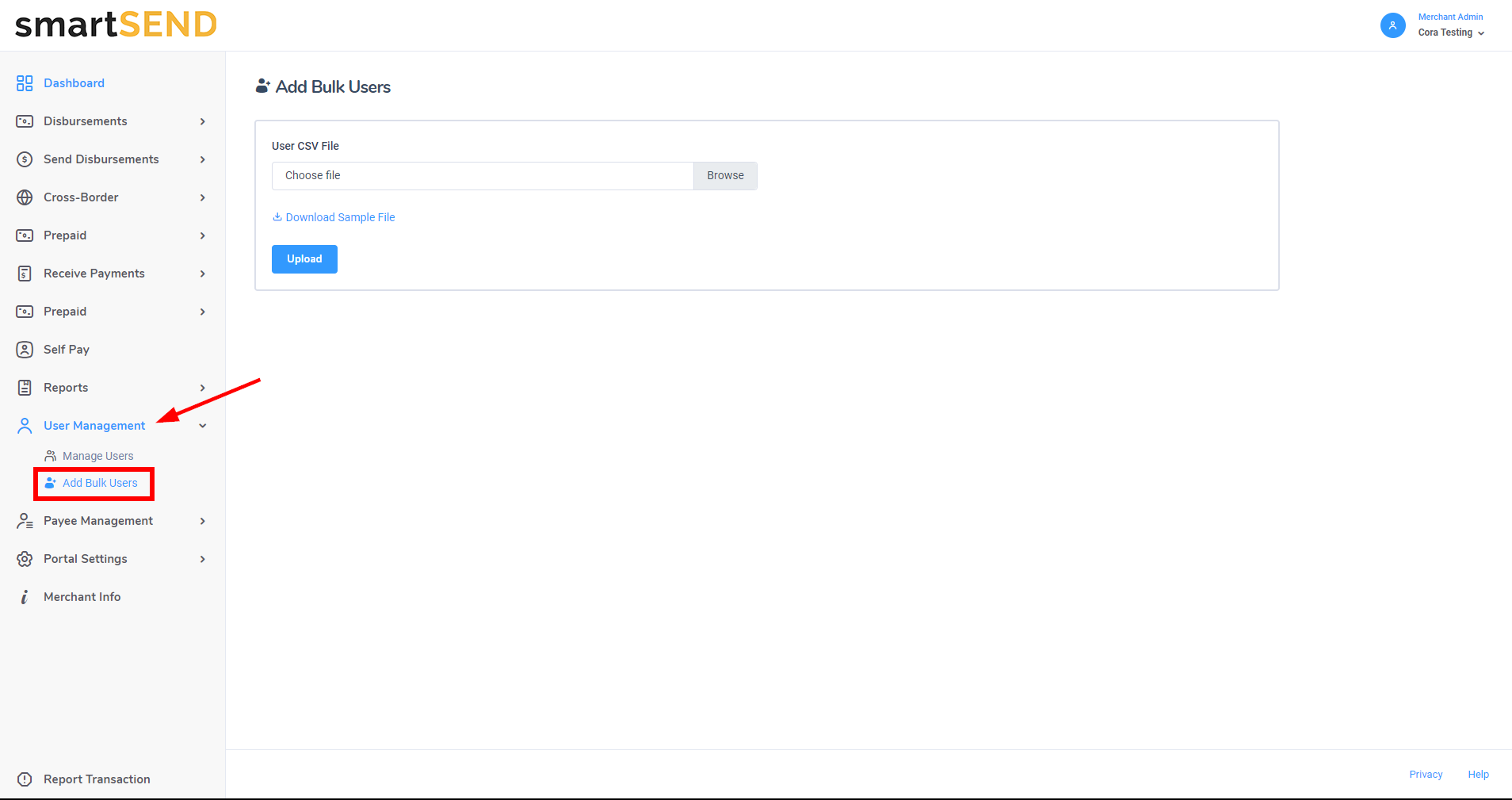Click the Browse file button
This screenshot has width=1512, height=800.
point(725,176)
